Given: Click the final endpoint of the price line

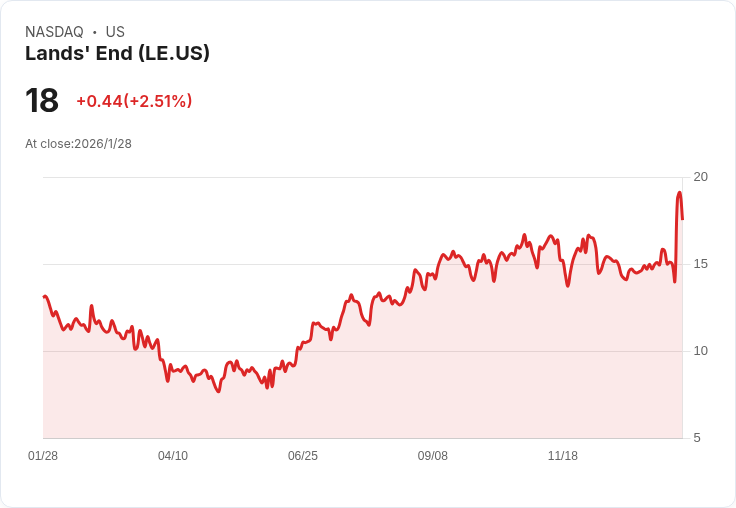Looking at the screenshot, I should tap(682, 218).
